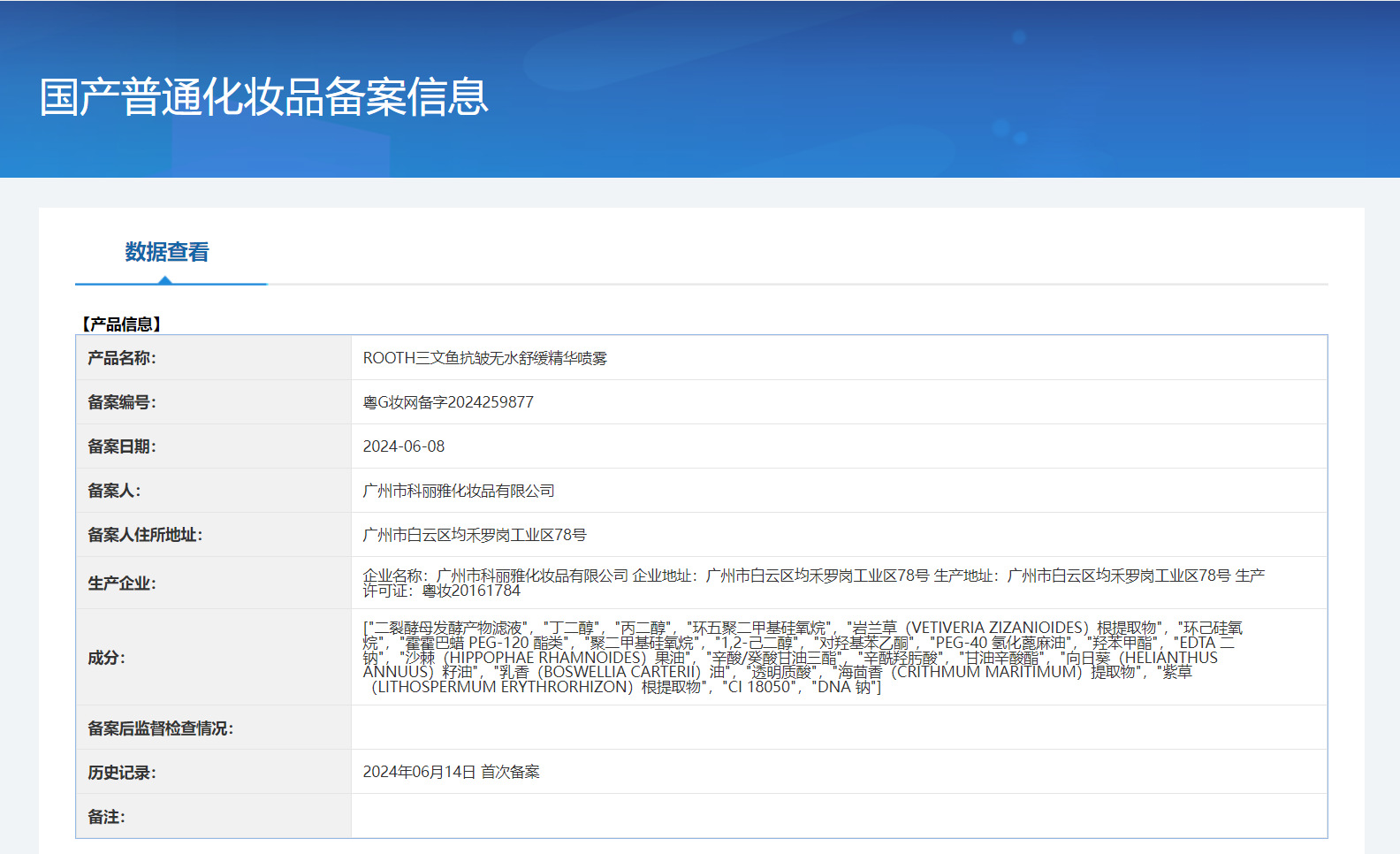The image size is (1400, 854).
Task: Click the 成分 row label
Action: click(106, 658)
